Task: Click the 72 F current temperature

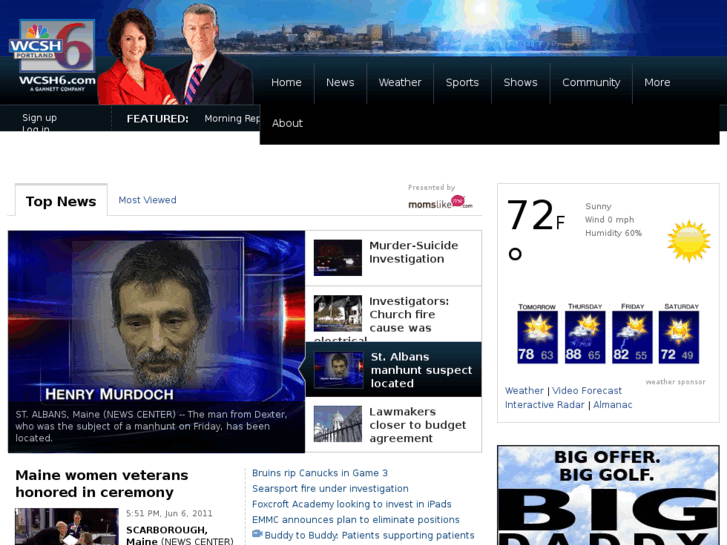Action: tap(536, 216)
